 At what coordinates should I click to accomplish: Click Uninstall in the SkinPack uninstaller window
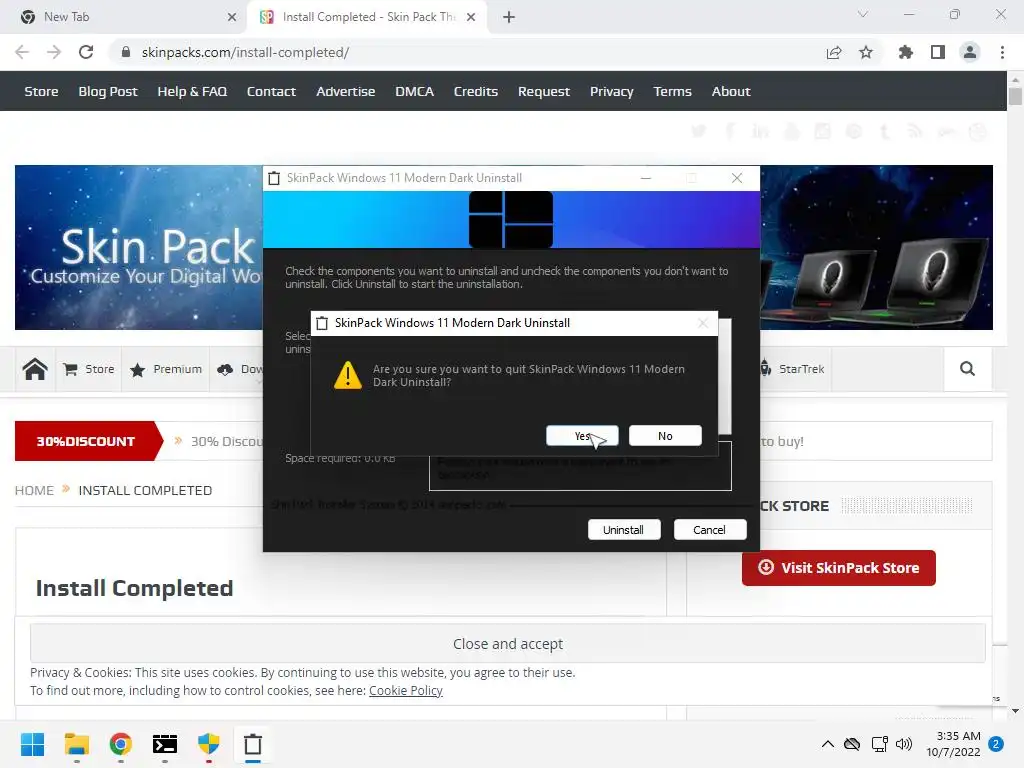pos(624,530)
